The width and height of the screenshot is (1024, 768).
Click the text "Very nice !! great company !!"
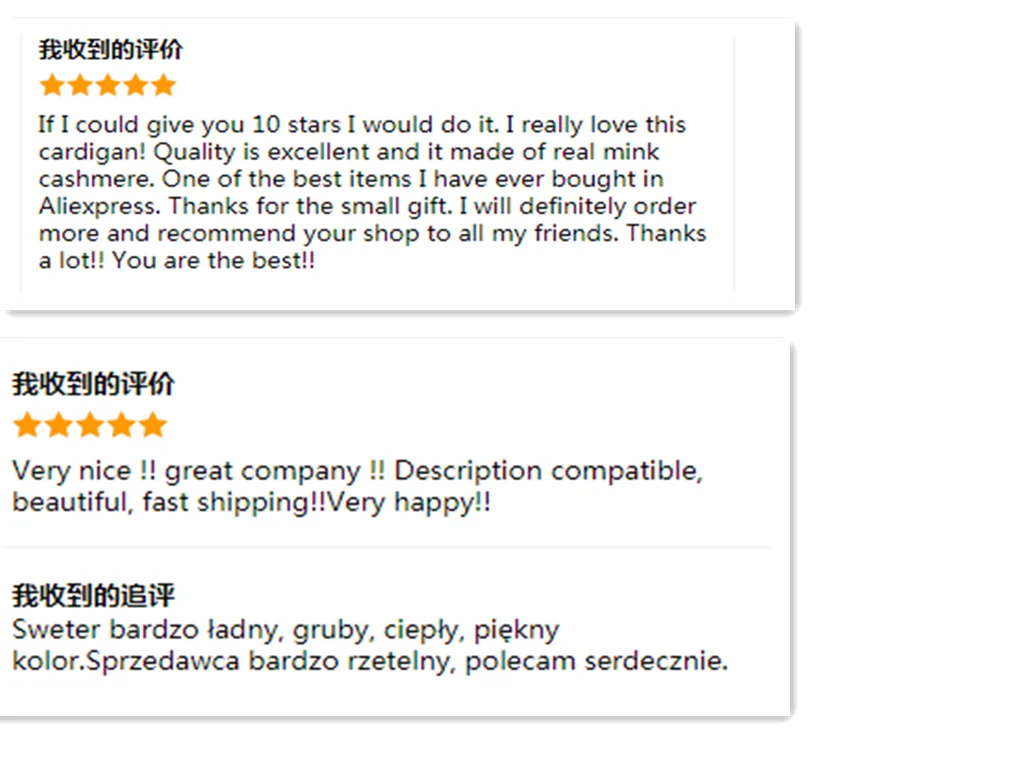point(199,472)
